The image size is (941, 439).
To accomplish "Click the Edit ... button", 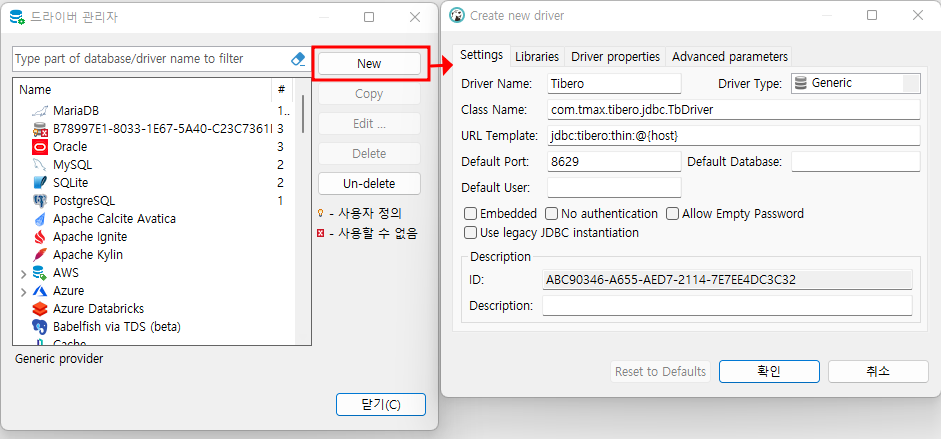I will tap(369, 124).
